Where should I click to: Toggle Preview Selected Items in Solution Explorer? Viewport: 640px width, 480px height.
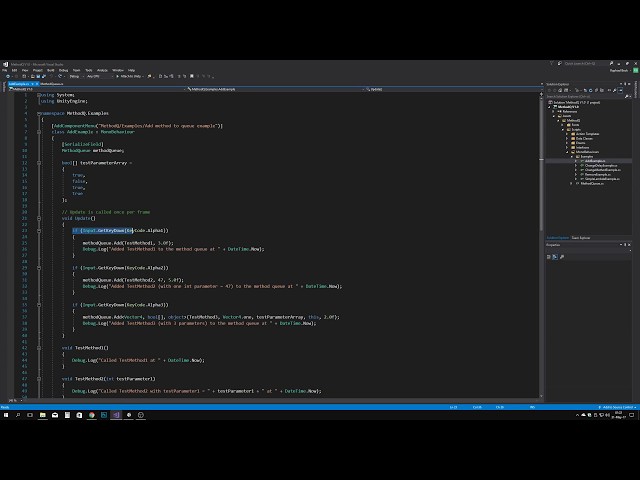(x=620, y=90)
